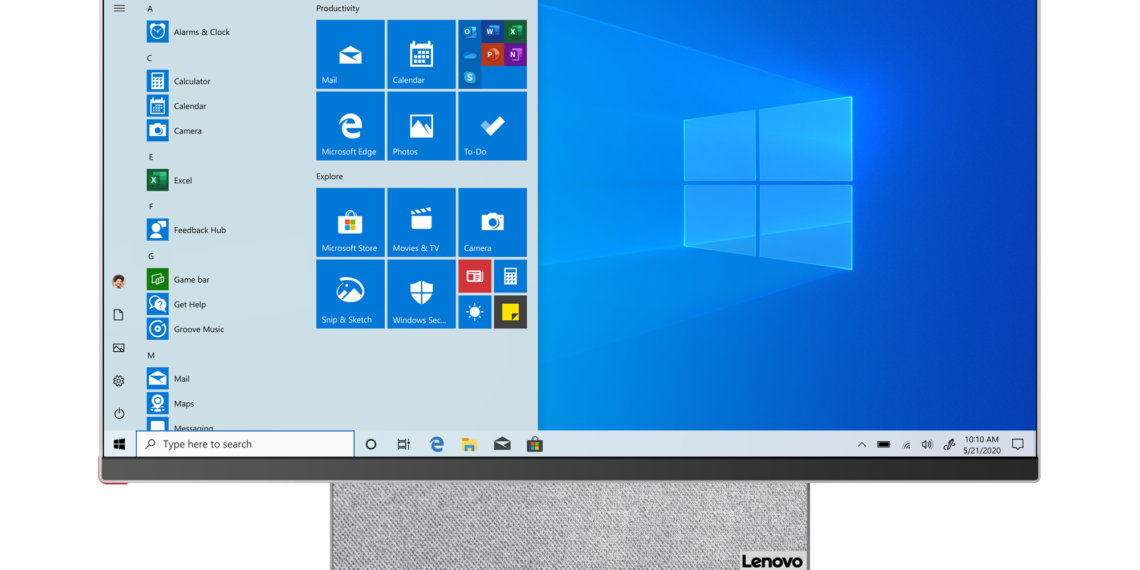Click the 'Type here to search' box
Screen dimensions: 1140x570
[245, 444]
